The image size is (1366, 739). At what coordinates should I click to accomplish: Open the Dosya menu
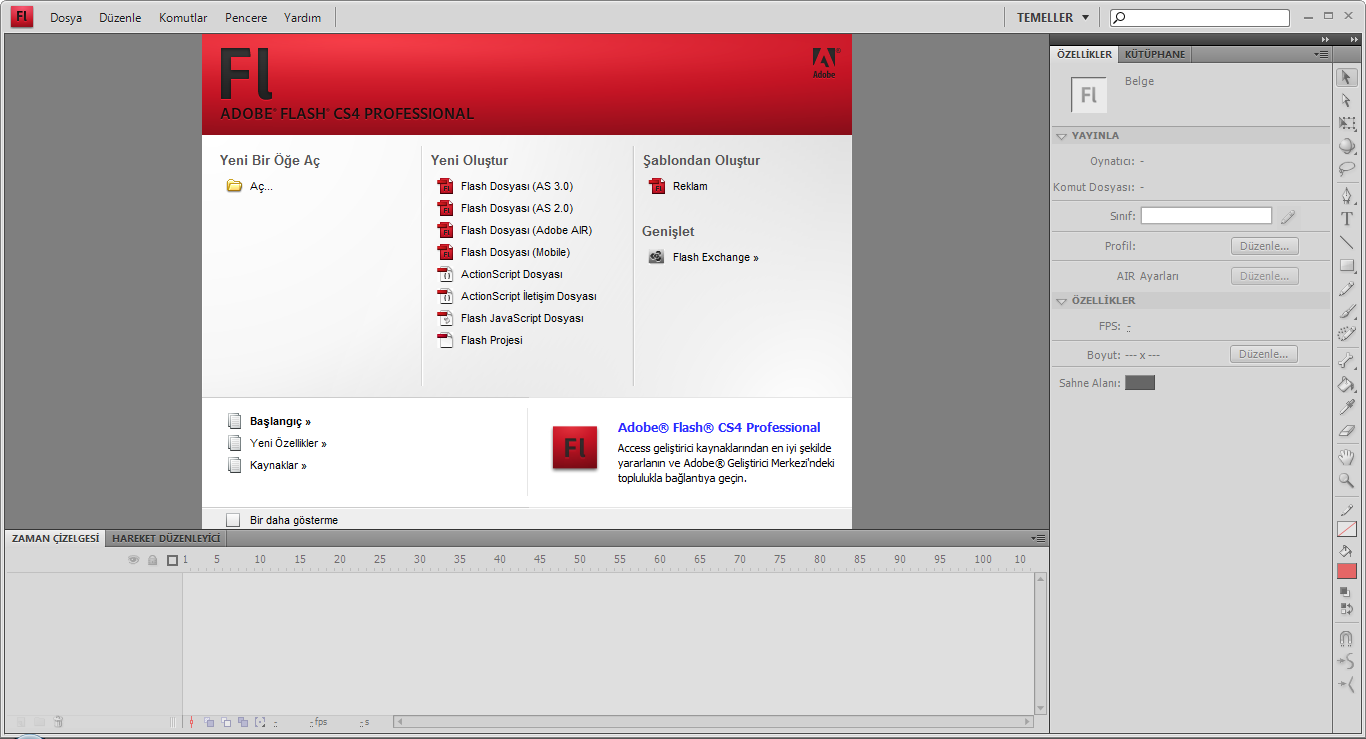coord(66,17)
